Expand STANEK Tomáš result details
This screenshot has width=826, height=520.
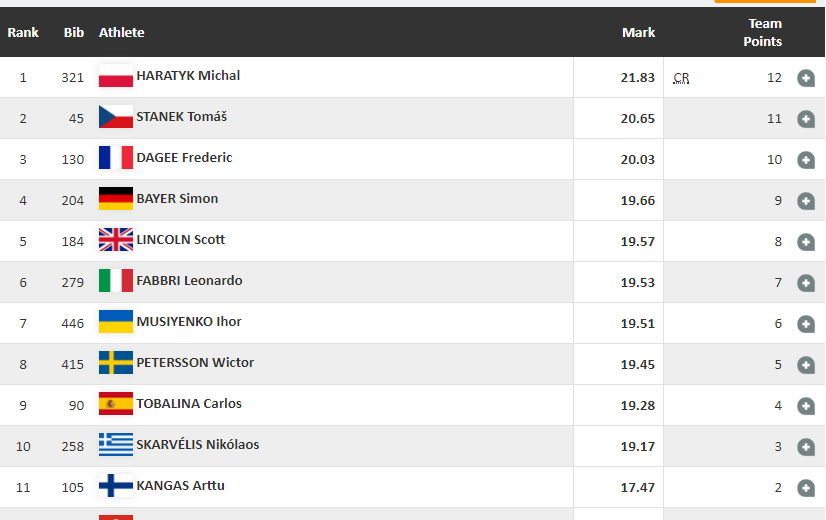coord(806,119)
